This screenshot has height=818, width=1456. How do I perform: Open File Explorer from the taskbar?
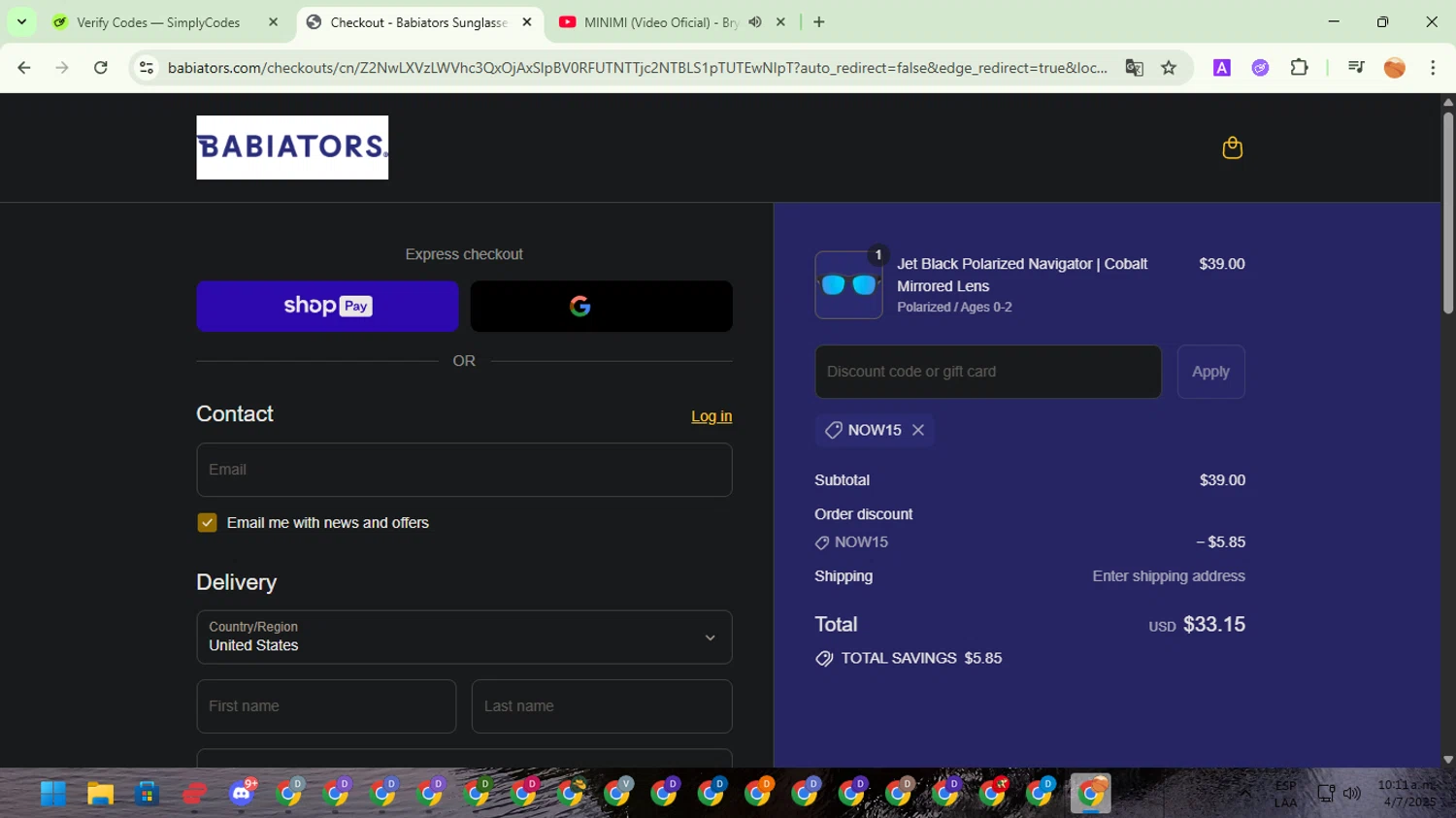click(x=100, y=794)
